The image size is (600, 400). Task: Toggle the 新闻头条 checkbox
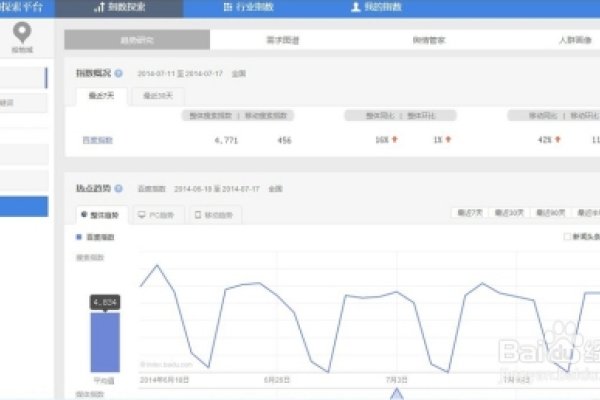coord(567,237)
